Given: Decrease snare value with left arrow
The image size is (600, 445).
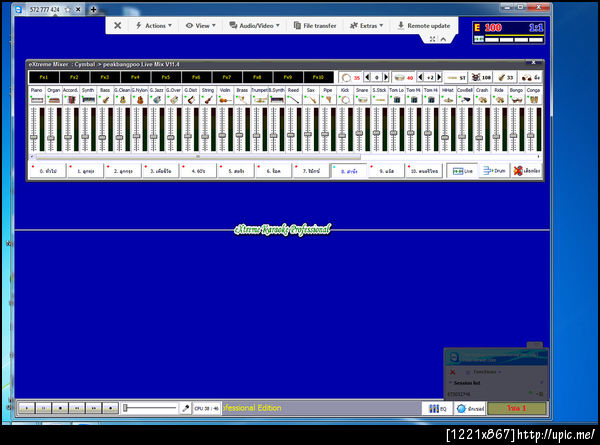Looking at the screenshot, I should click(x=420, y=77).
